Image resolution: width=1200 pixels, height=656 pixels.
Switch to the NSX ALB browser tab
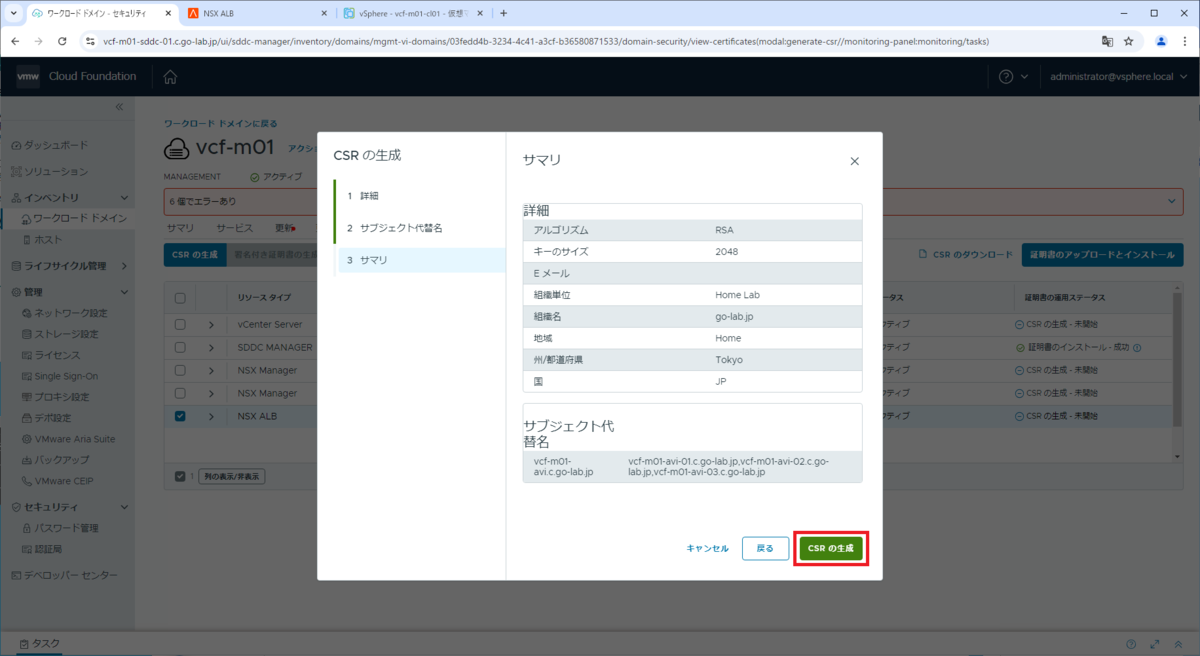pos(257,13)
